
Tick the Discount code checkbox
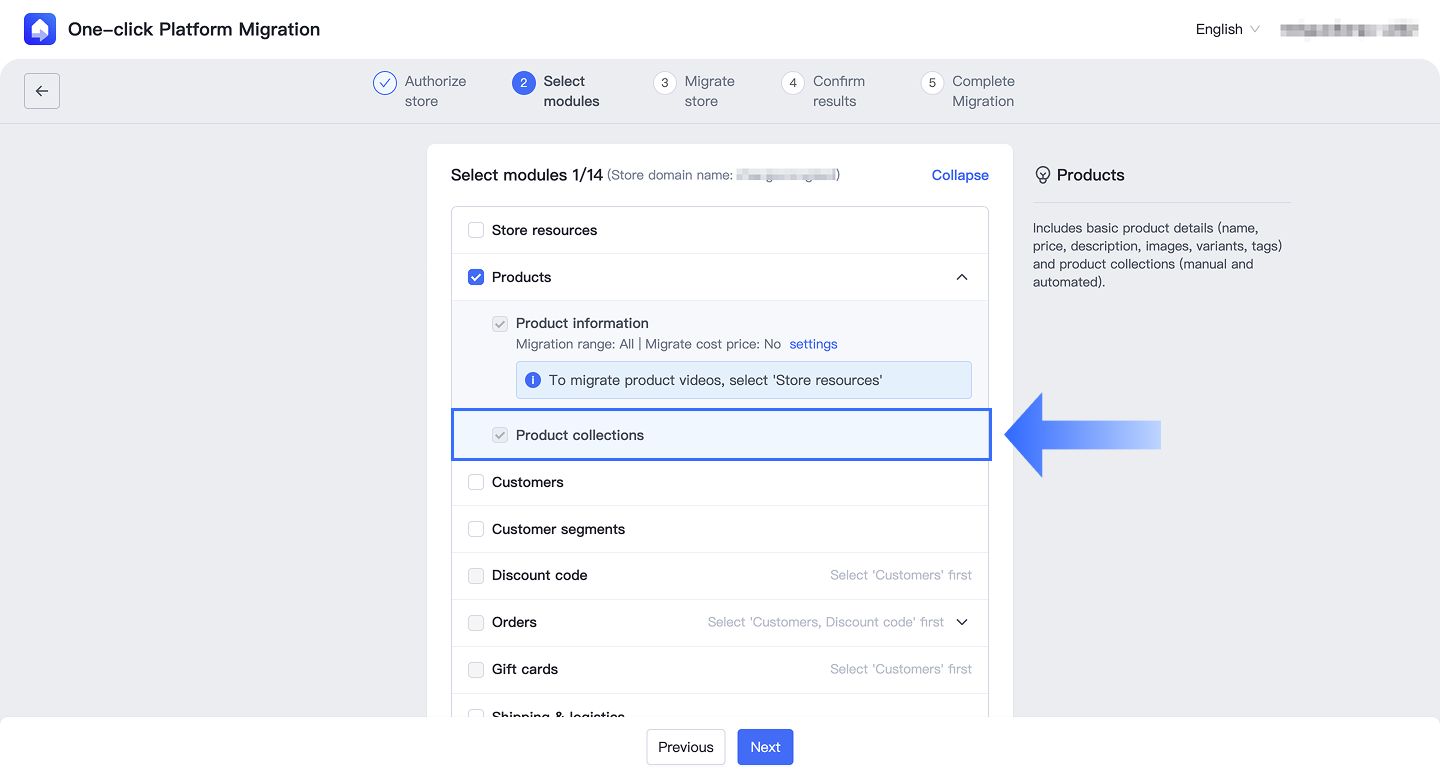click(x=476, y=576)
